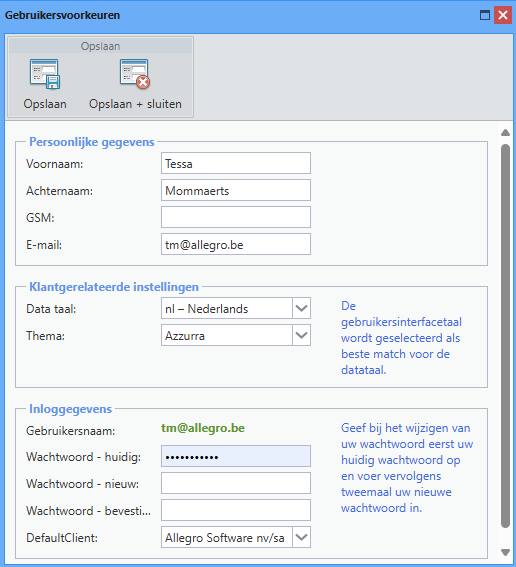This screenshot has height=567, width=516.
Task: Click the green tm@allegro.be username text
Action: pos(203,428)
